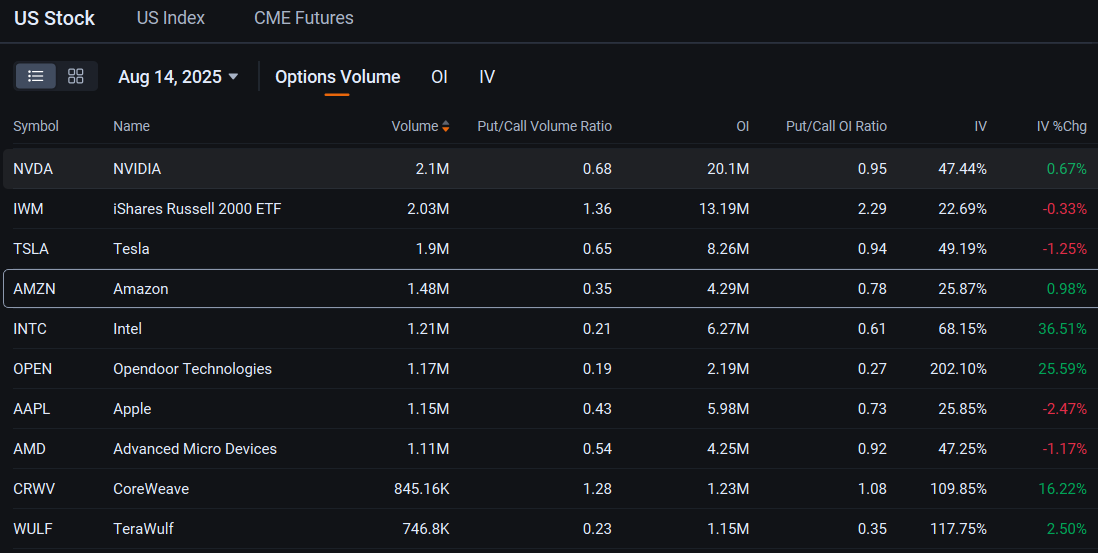Sort by Put/Call OI Ratio header
1098x553 pixels.
click(x=836, y=126)
